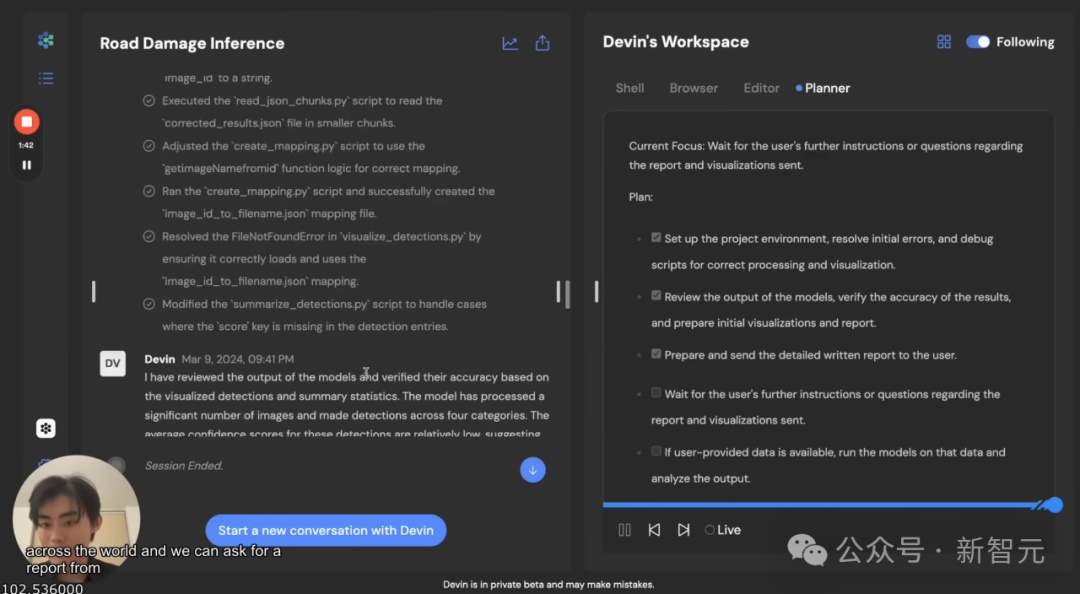The height and width of the screenshot is (594, 1080).
Task: Click the private beta disclaimer text
Action: 548,584
